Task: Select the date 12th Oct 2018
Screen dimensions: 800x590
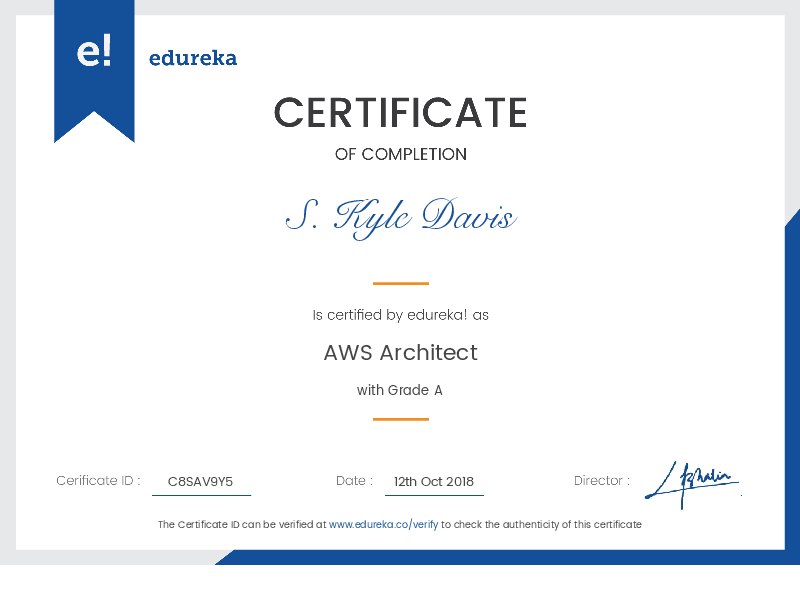Action: point(434,481)
